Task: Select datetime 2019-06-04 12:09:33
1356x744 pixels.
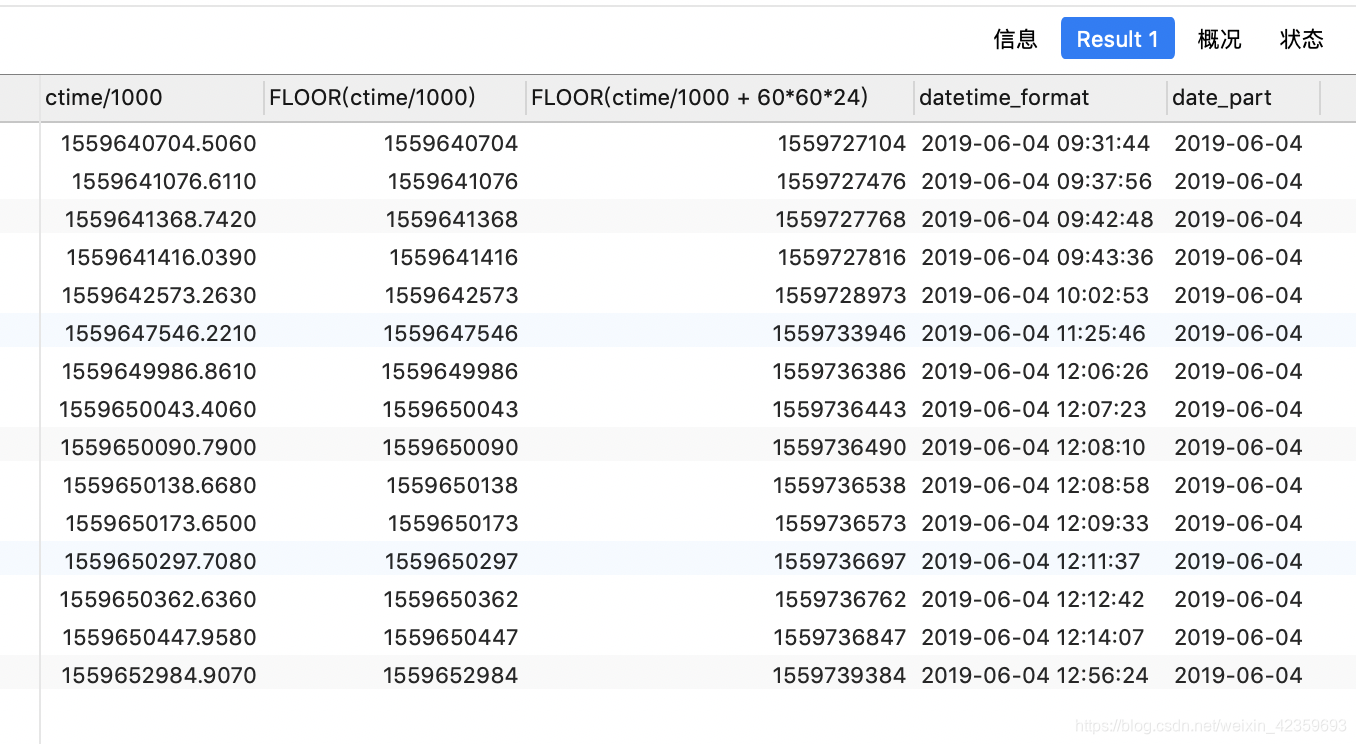Action: point(1034,523)
